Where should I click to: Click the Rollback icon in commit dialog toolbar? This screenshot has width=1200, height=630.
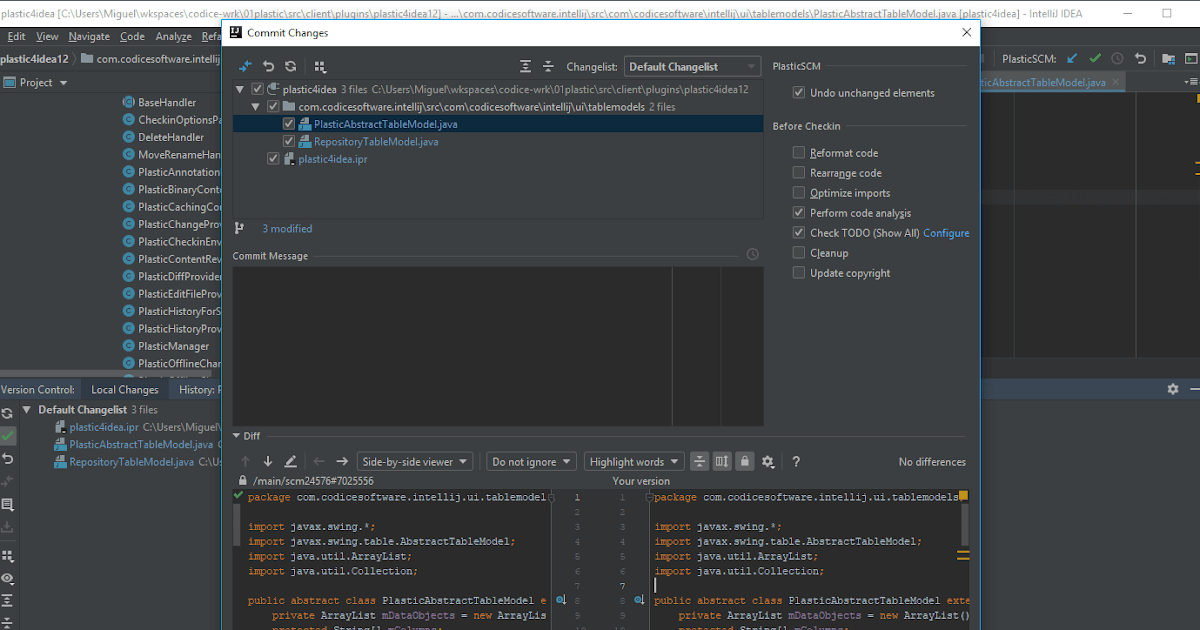click(266, 66)
